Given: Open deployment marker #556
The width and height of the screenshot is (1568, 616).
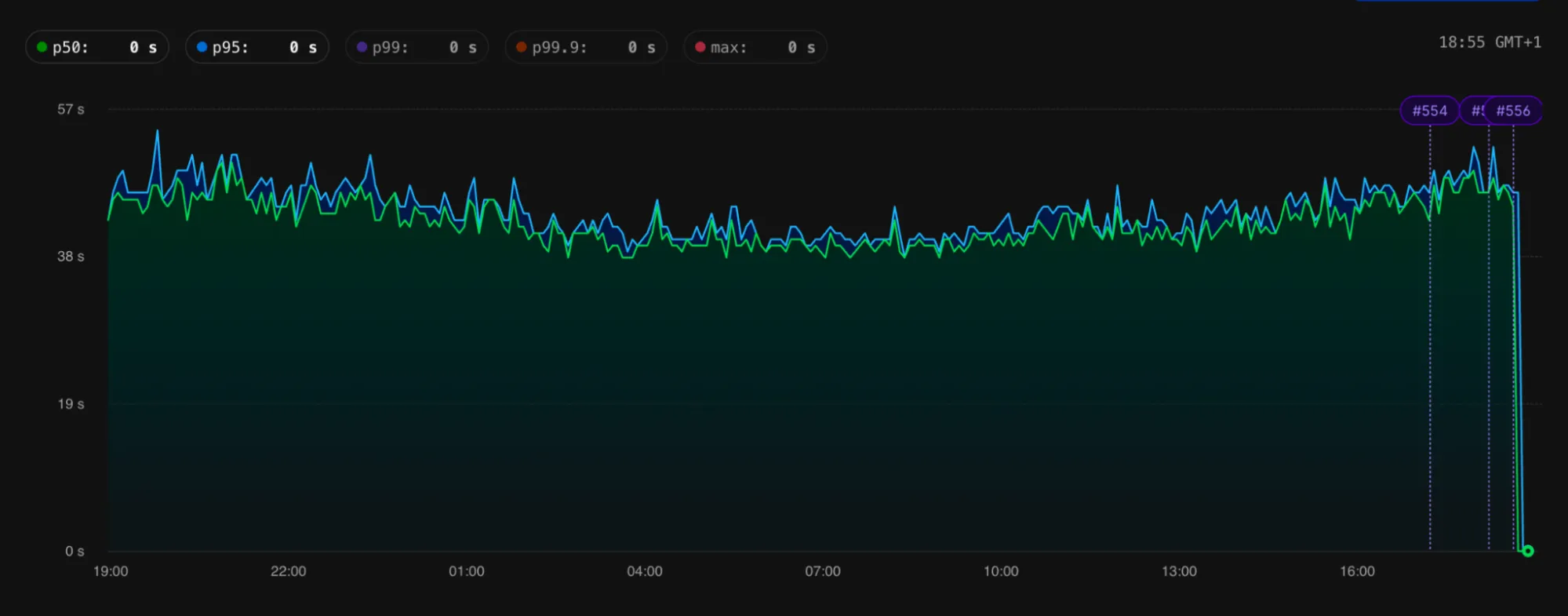Looking at the screenshot, I should 1513,111.
